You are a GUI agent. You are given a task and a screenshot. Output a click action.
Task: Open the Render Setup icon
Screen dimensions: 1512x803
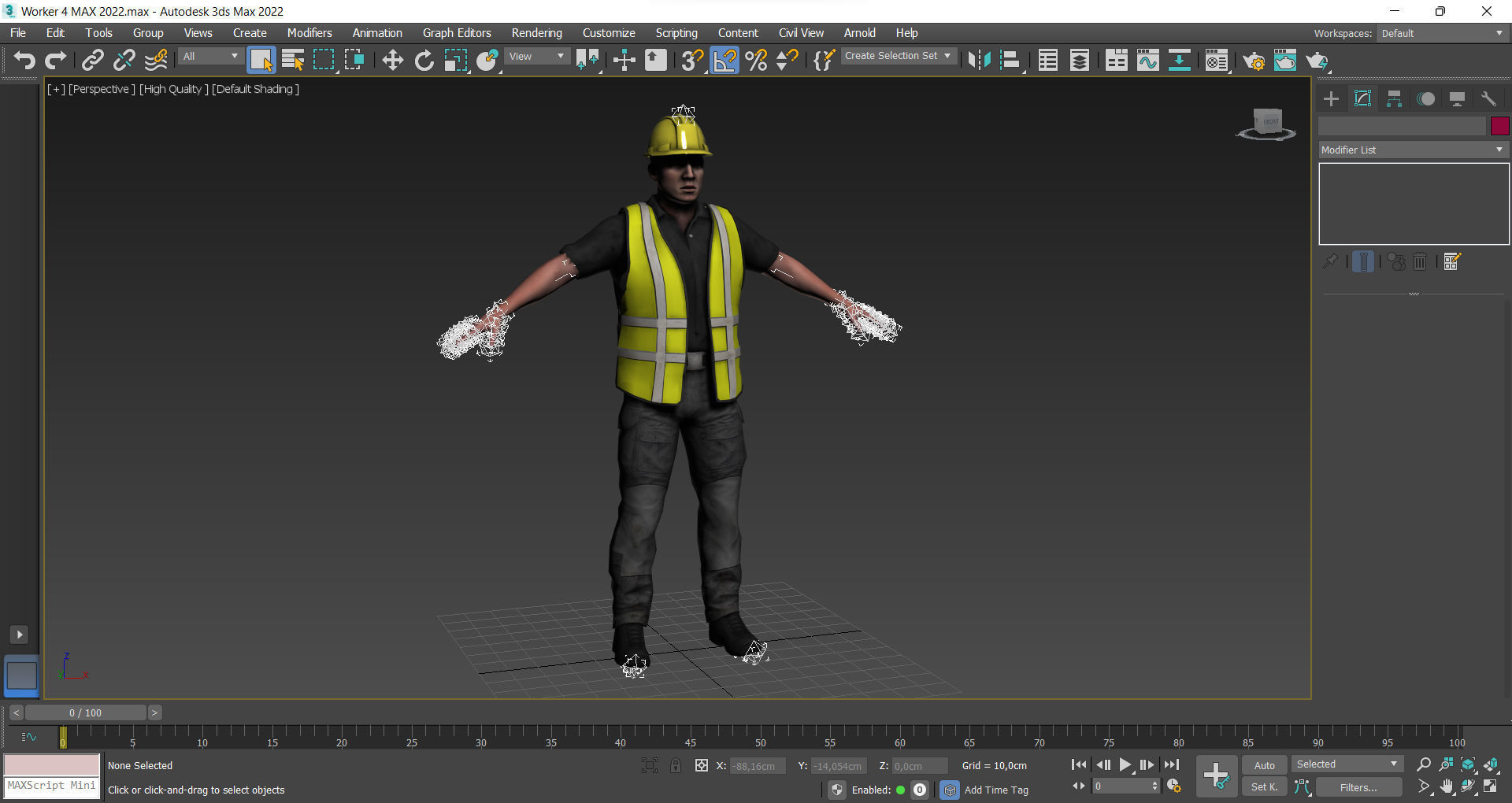tap(1254, 61)
